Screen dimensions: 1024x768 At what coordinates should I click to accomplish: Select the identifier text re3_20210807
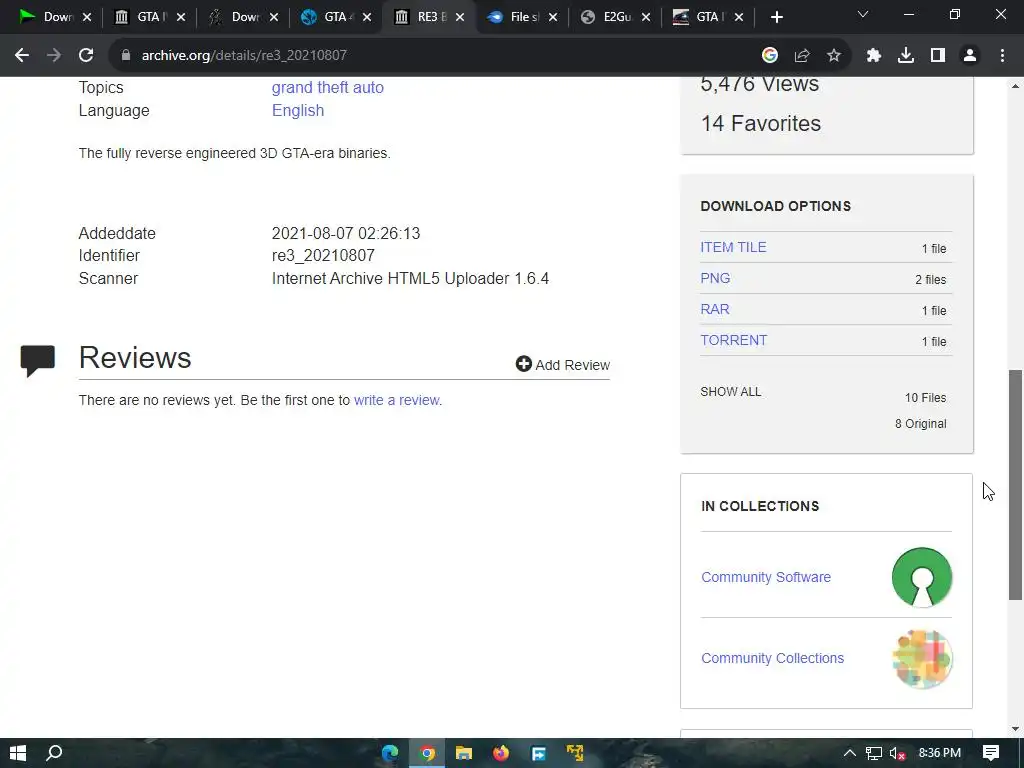[323, 255]
